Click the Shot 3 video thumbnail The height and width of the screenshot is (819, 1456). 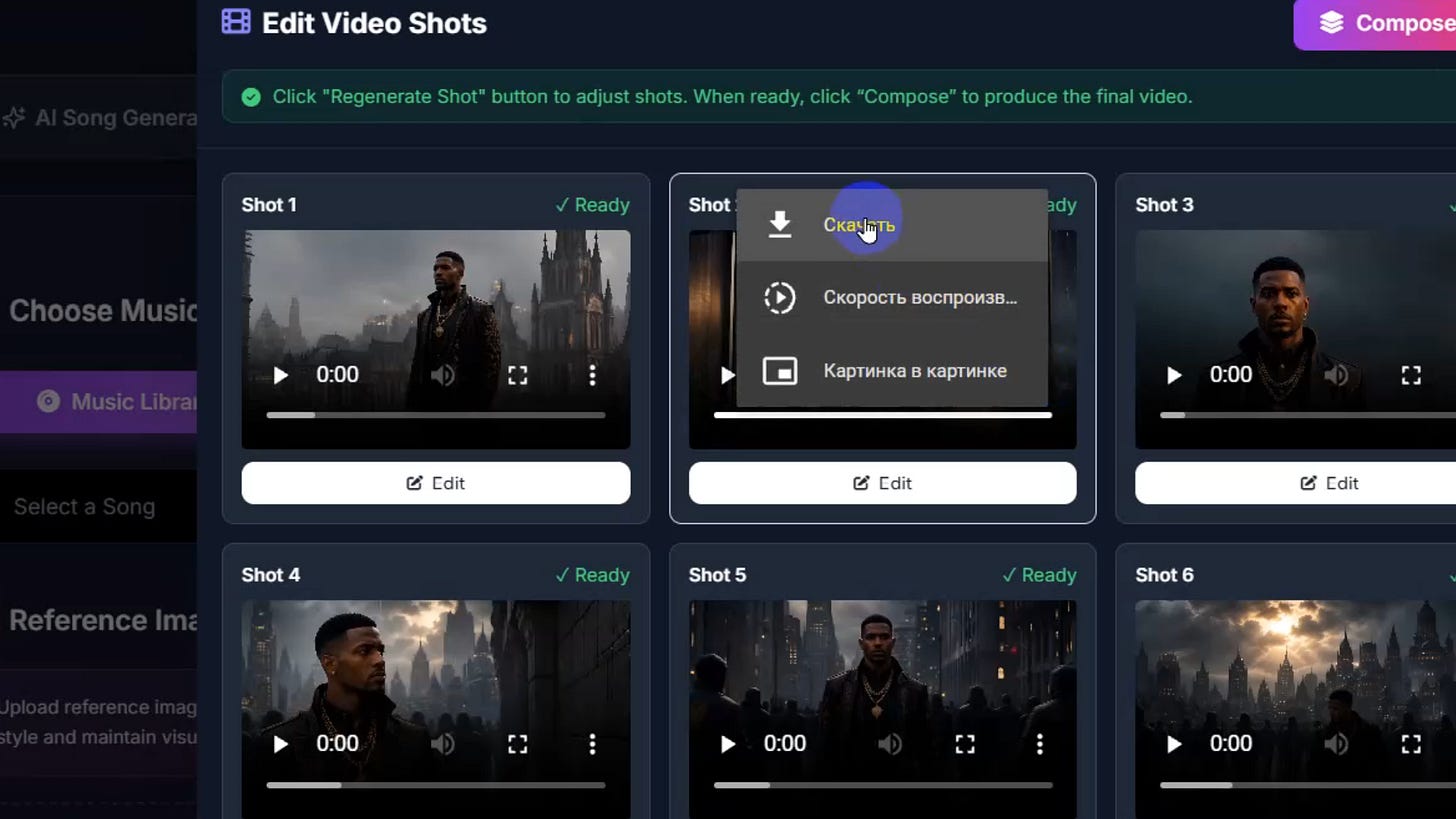coord(1295,340)
